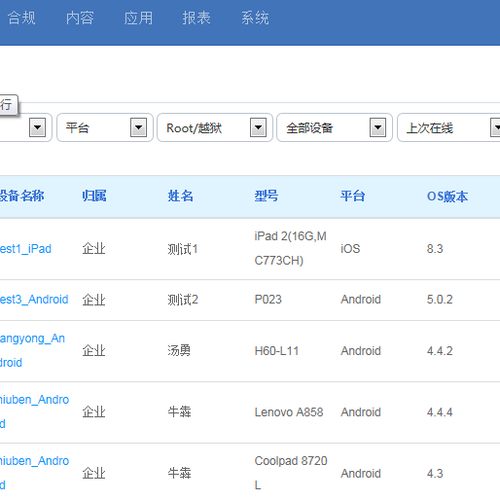Sort table by 归属 column header
This screenshot has width=500, height=500.
[x=94, y=196]
